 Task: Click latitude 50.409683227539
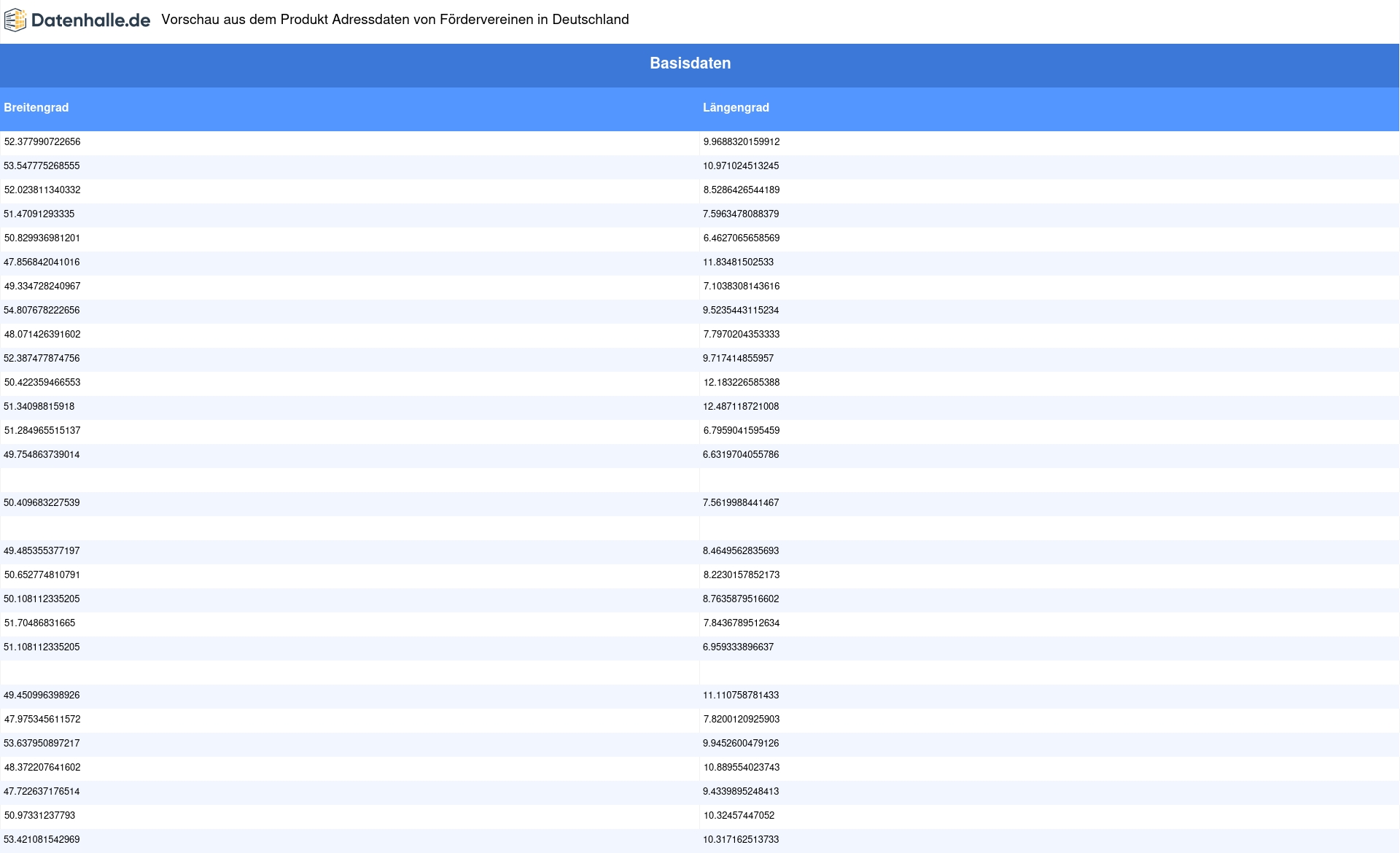42,503
